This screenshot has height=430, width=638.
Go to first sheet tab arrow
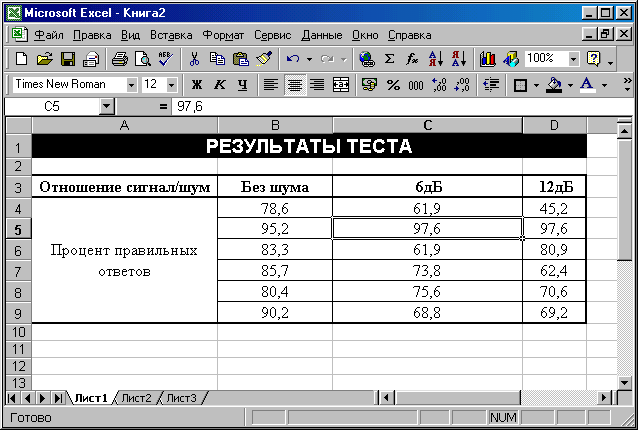click(x=12, y=398)
